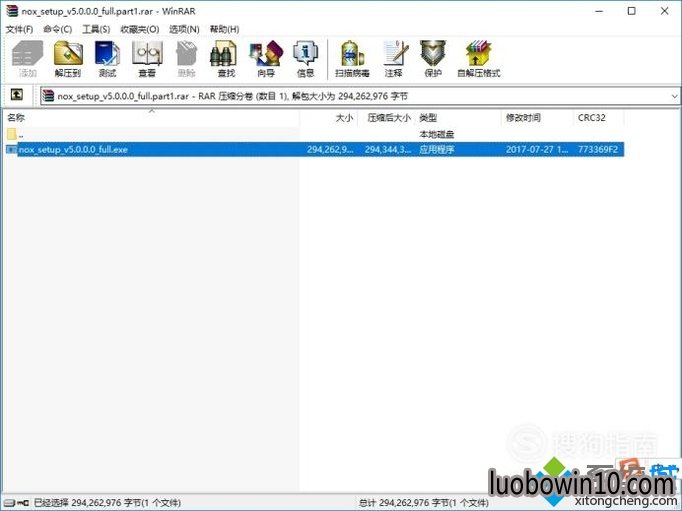Click the 本地磁盘 type cell

coord(437,134)
